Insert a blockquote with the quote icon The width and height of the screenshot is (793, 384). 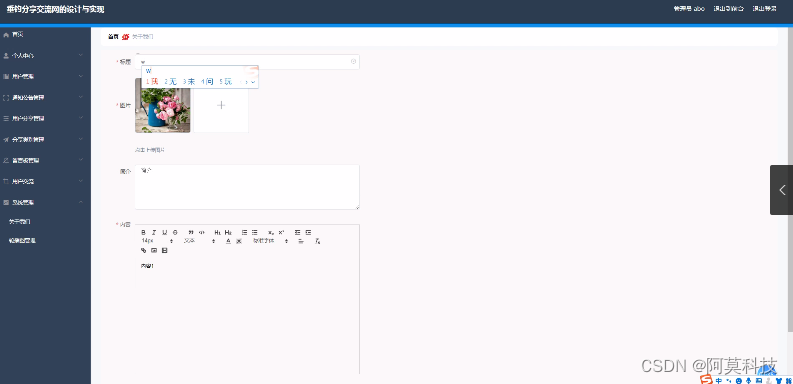click(x=191, y=232)
